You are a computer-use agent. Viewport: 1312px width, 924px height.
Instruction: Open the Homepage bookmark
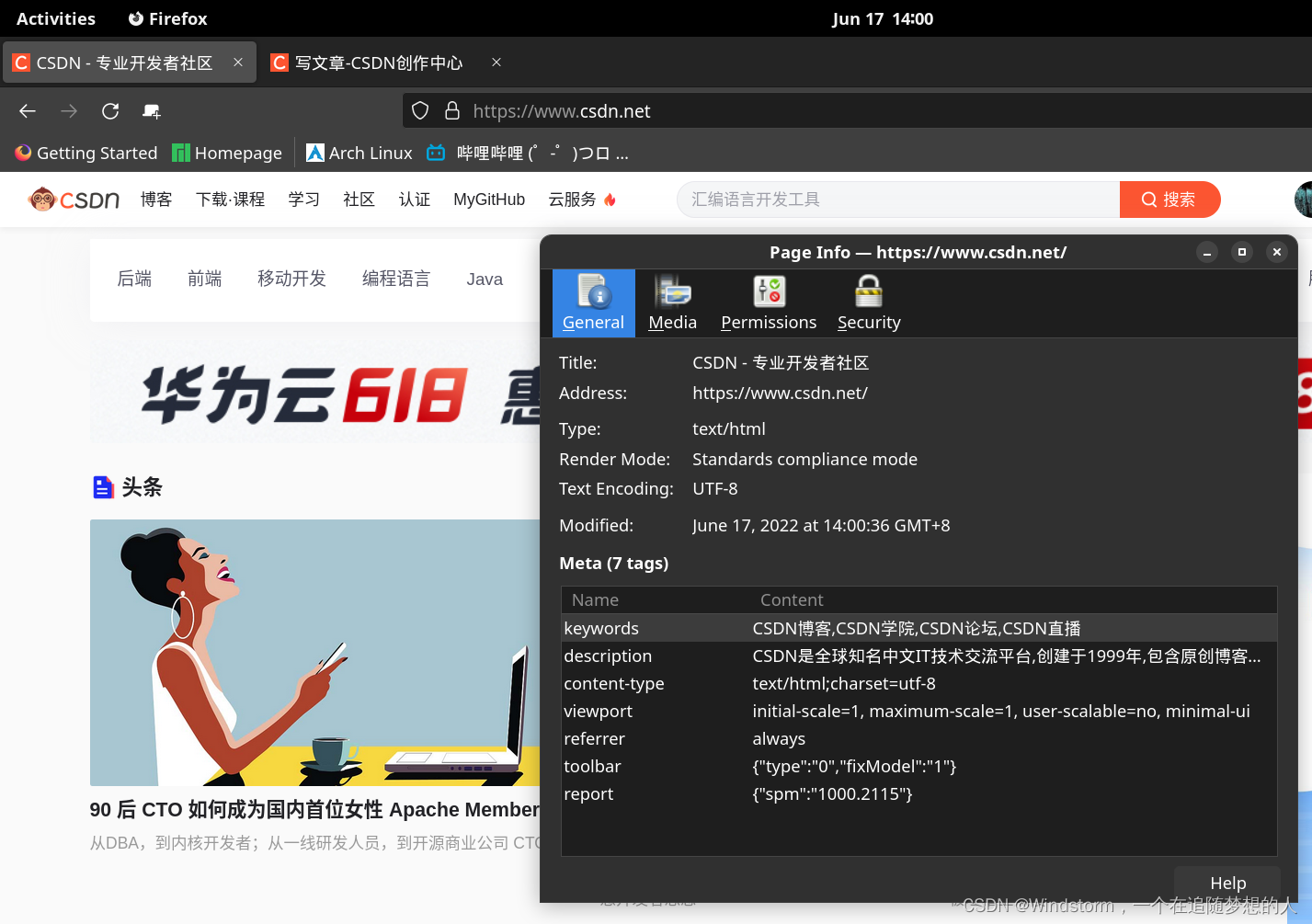pos(227,154)
